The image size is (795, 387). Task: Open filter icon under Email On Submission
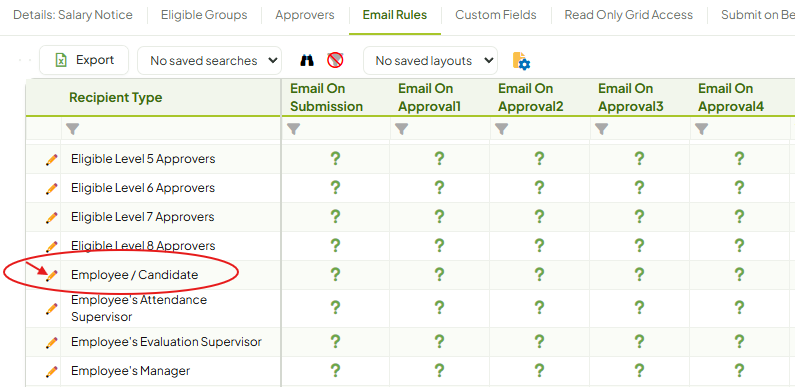(x=294, y=129)
